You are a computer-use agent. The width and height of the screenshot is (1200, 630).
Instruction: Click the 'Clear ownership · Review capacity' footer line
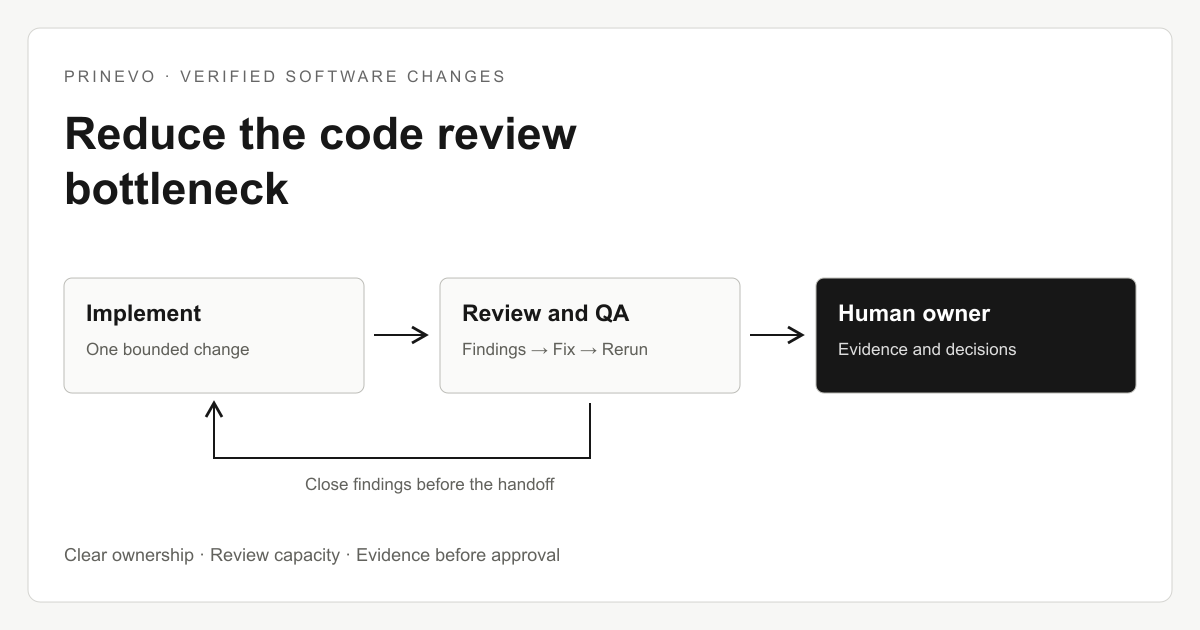pyautogui.click(x=312, y=555)
